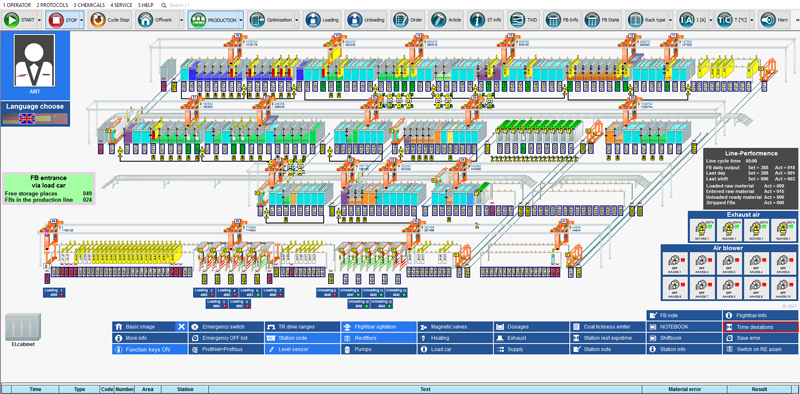Open the Unloading toolbar icon
Image resolution: width=800 pixels, height=394 pixels.
[x=355, y=20]
